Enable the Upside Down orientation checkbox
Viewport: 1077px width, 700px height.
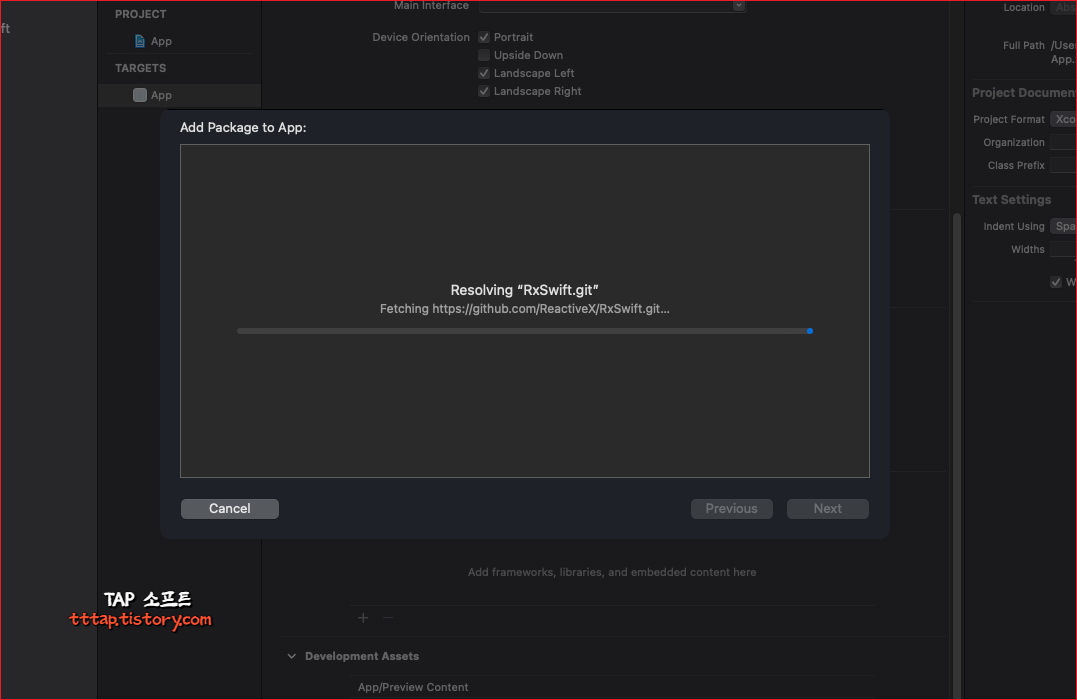484,55
